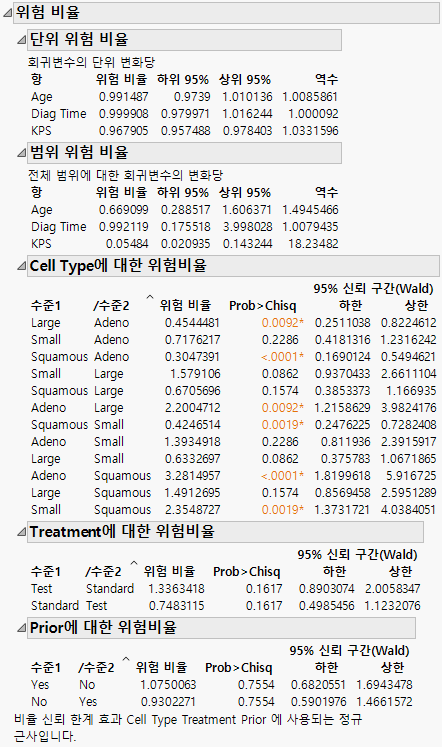The width and height of the screenshot is (442, 747).
Task: Click range Age hazard ratio 0.669099
Action: point(123,210)
